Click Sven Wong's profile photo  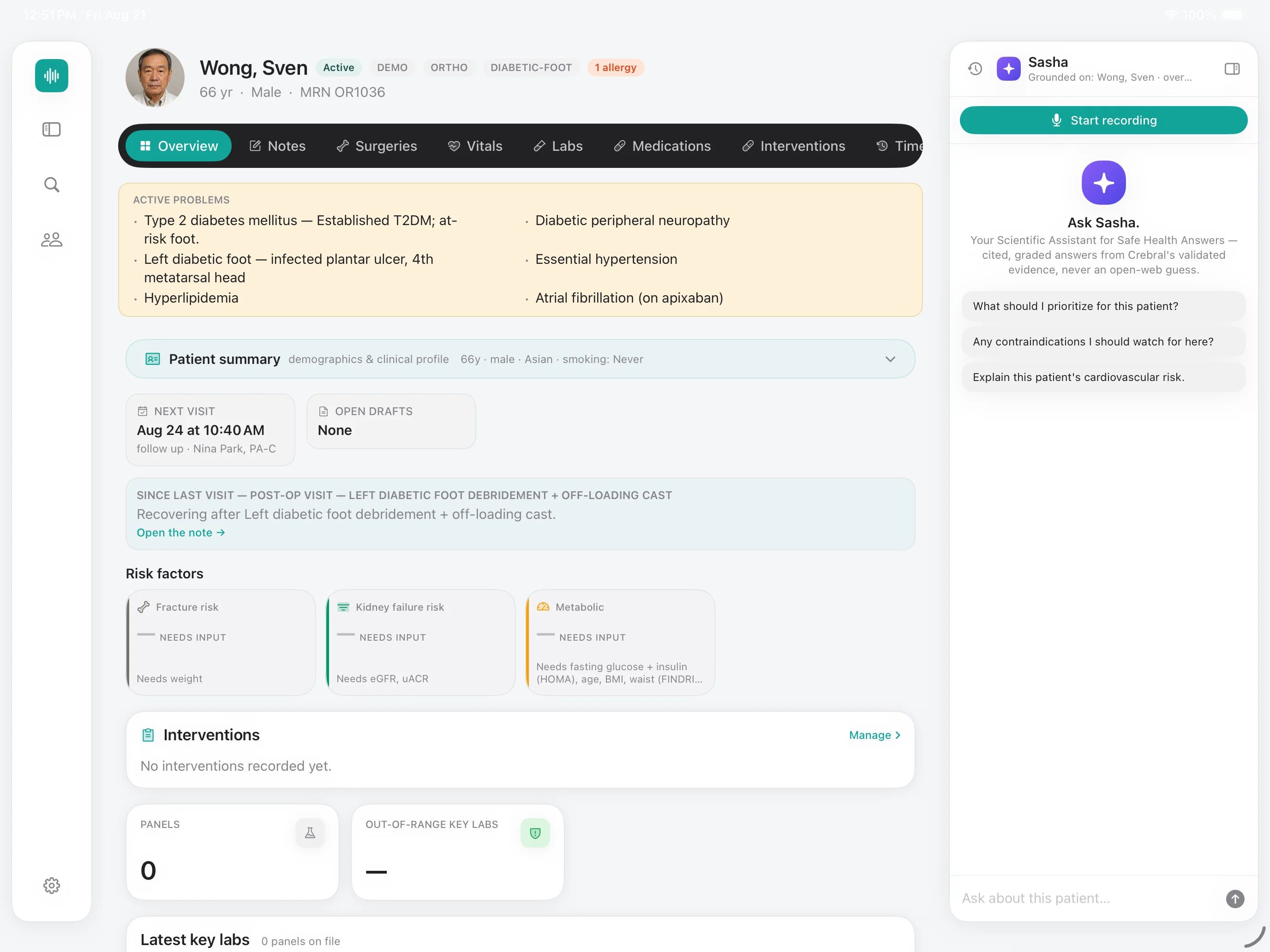(155, 77)
